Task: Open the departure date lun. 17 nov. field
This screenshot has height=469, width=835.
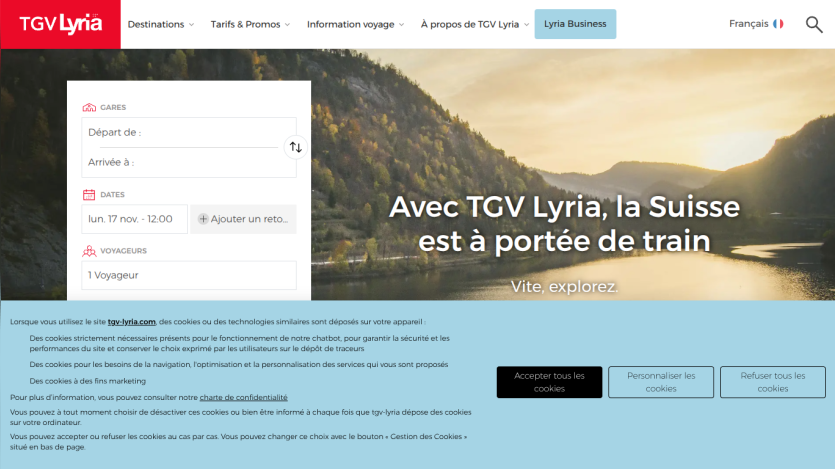Action: point(134,219)
